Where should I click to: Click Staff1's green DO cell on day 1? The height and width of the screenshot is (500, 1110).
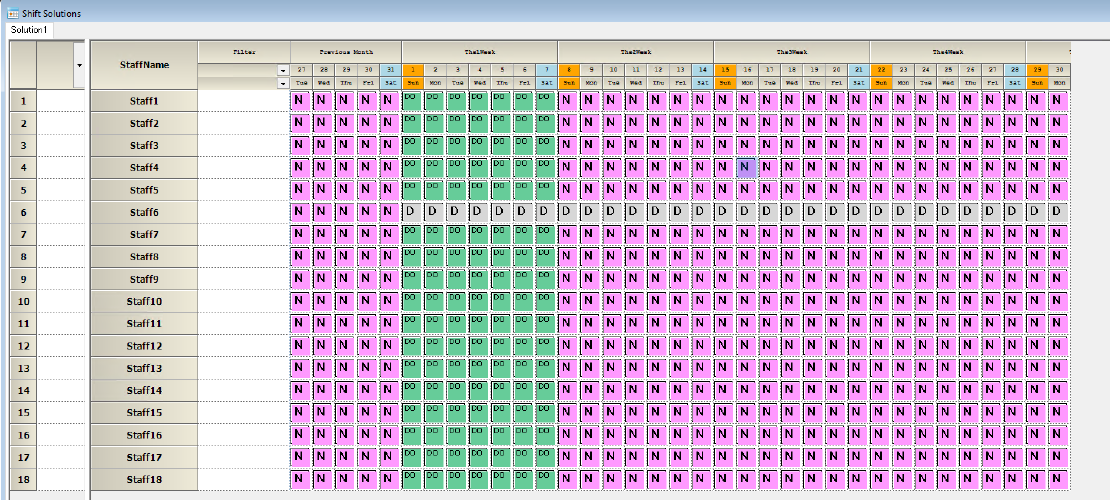[x=413, y=101]
